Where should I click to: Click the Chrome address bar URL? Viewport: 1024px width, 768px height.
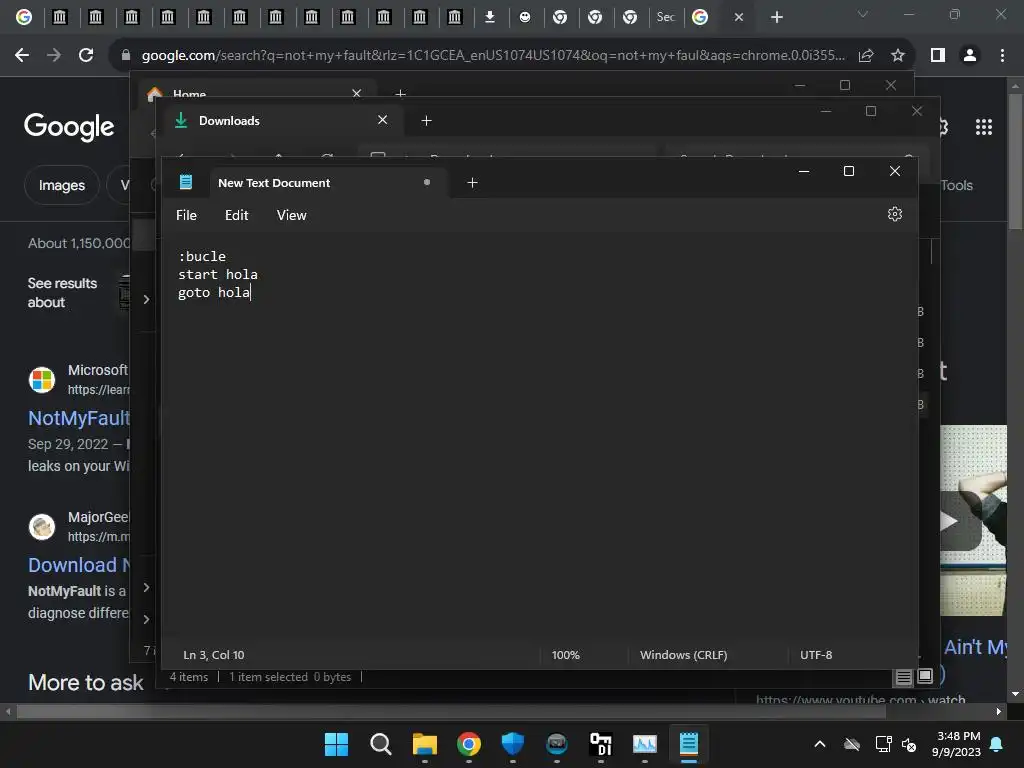tap(493, 56)
